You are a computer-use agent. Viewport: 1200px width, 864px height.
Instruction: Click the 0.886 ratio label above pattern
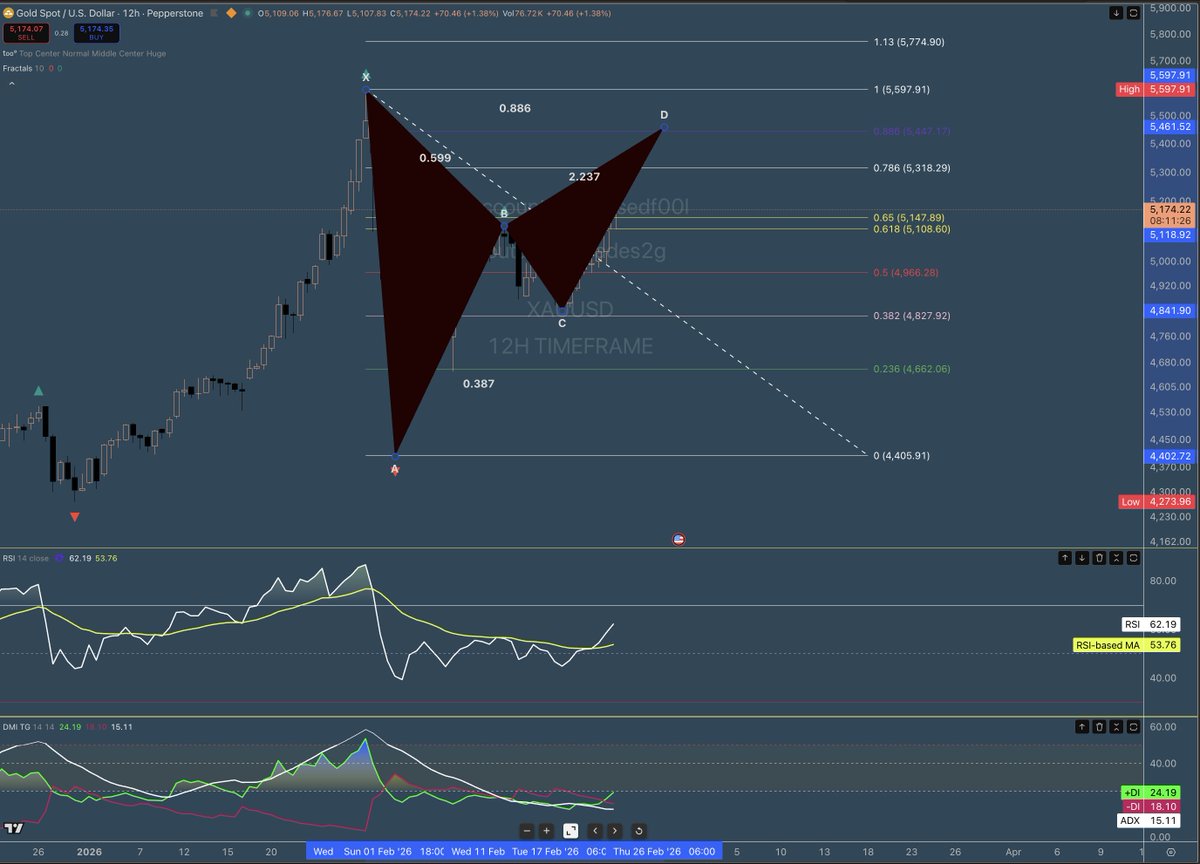[x=515, y=108]
